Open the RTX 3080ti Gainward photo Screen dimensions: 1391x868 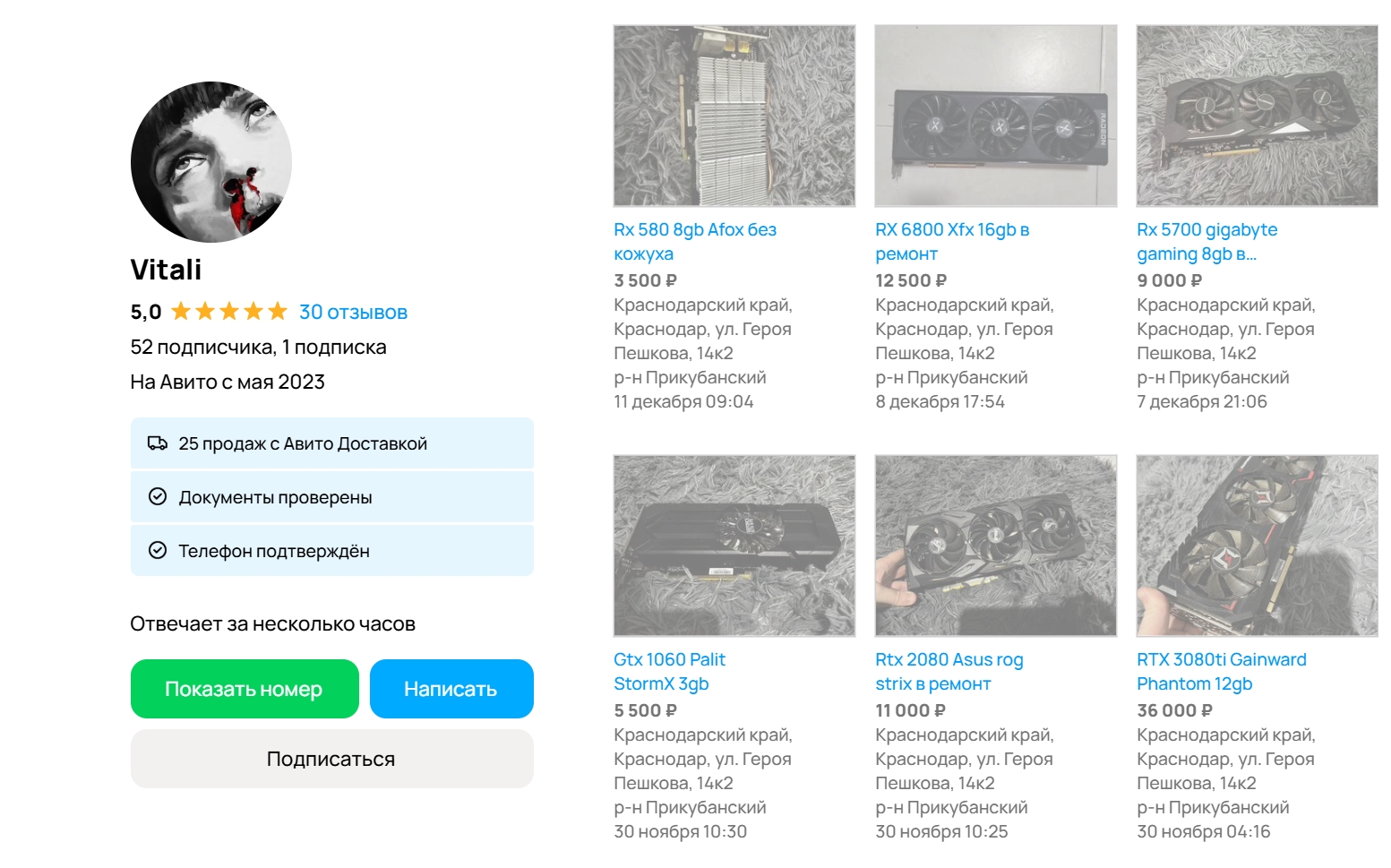coord(1258,546)
